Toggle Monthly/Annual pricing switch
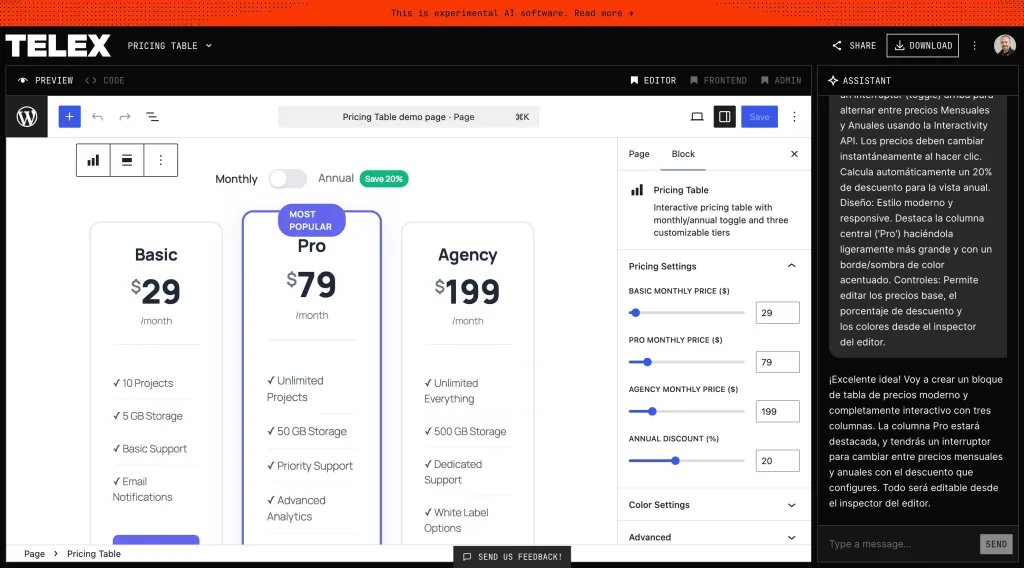1024x568 pixels. pos(287,179)
